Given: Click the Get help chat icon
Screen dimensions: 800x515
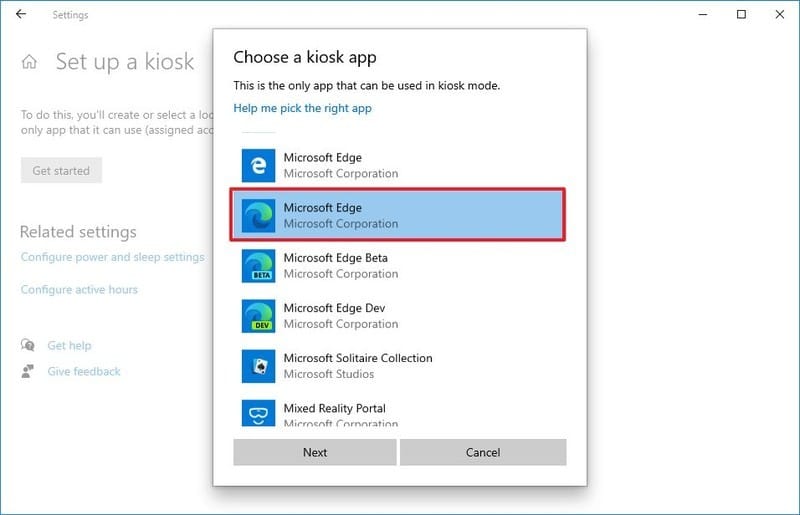Looking at the screenshot, I should pos(28,345).
